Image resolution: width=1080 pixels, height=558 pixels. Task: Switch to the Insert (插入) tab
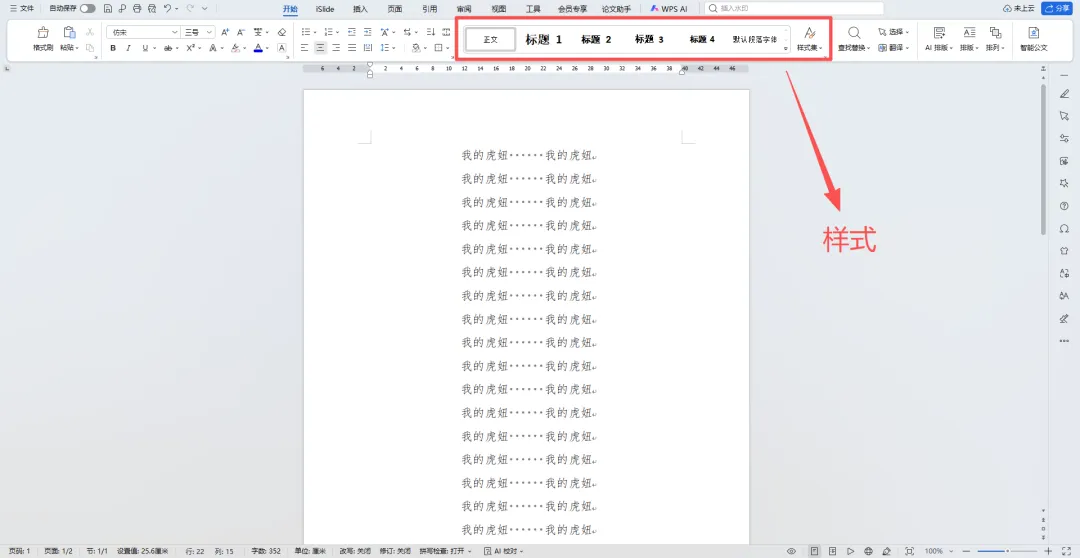(360, 9)
